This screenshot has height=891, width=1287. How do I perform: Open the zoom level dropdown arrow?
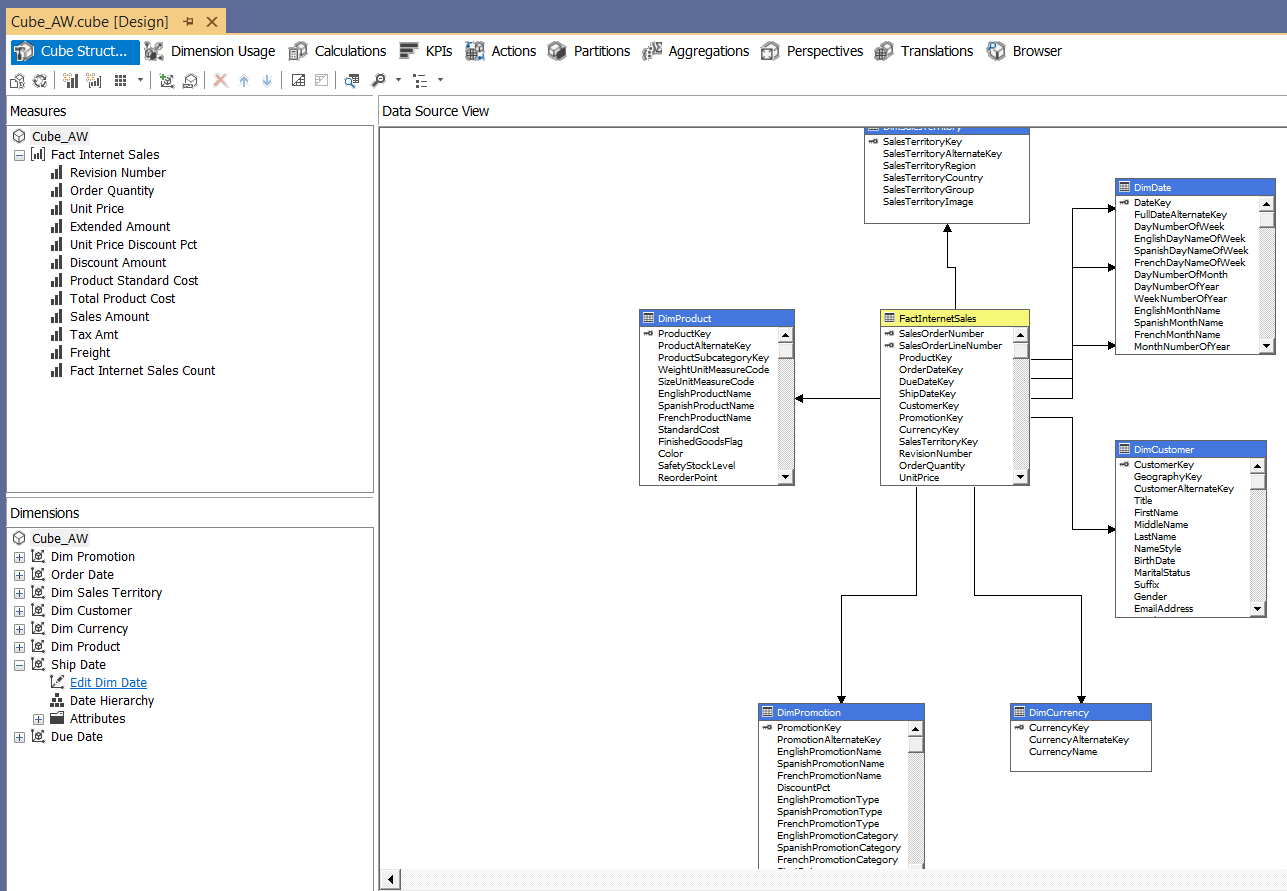tap(397, 80)
